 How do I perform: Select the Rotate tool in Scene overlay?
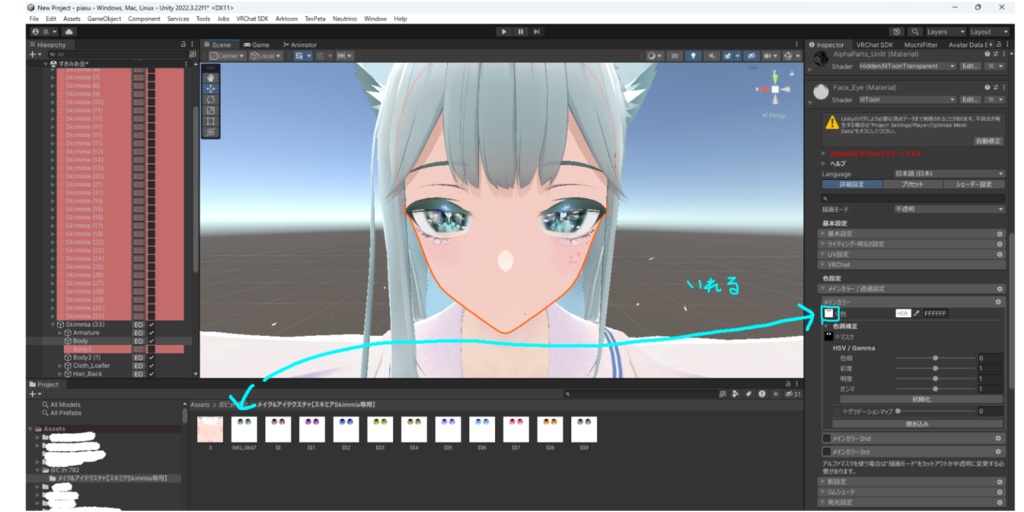[x=210, y=99]
